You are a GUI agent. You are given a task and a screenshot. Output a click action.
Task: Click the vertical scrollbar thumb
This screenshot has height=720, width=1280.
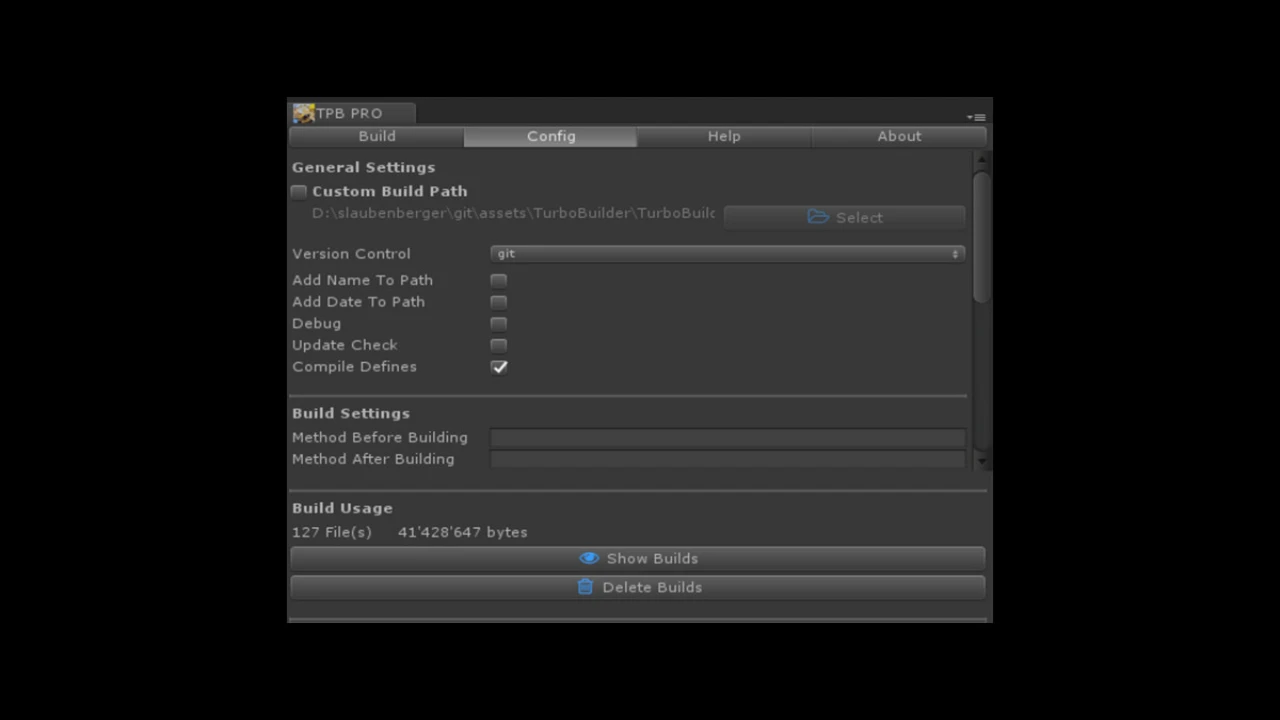981,237
